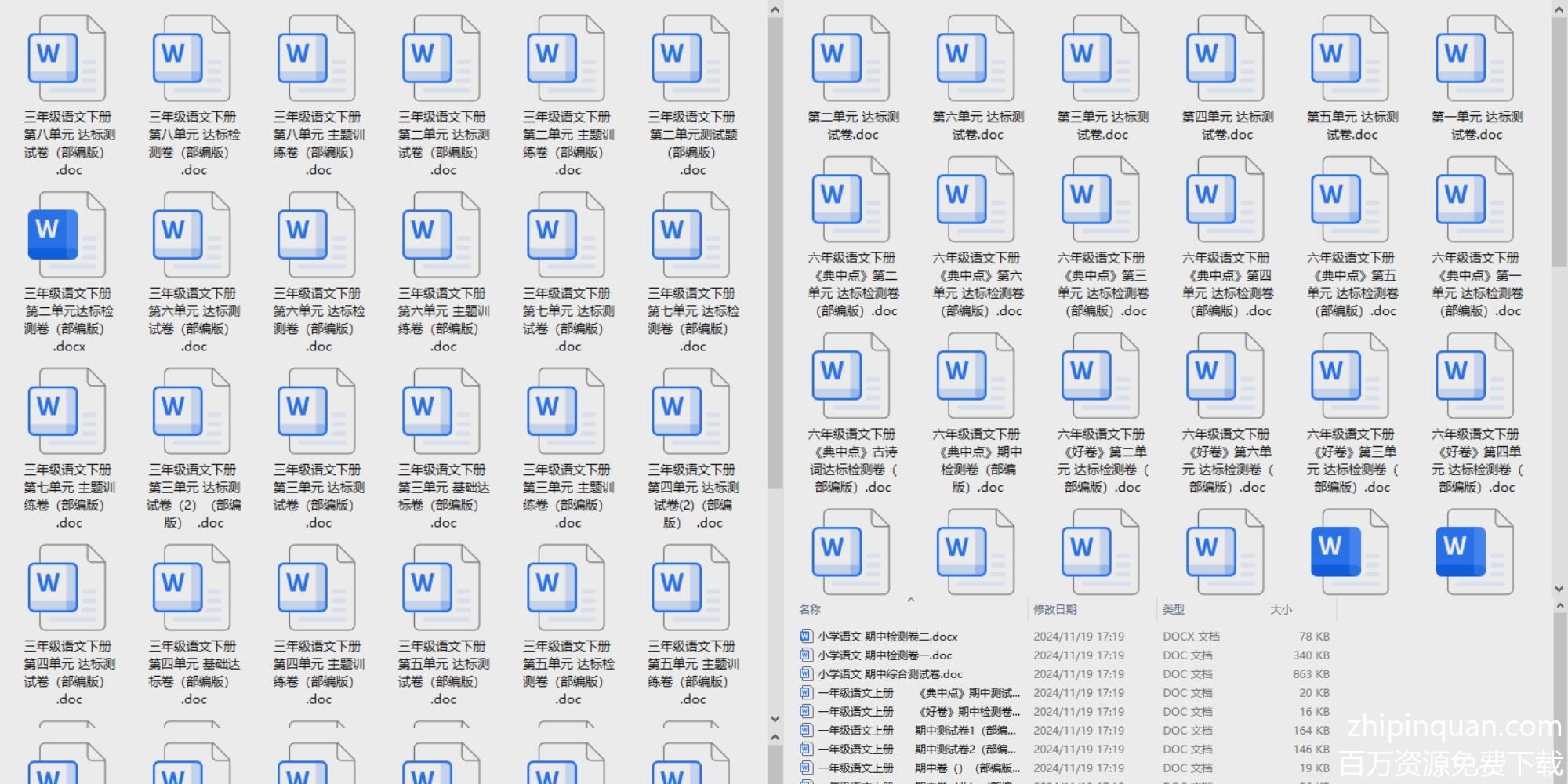Viewport: 1568px width, 784px height.
Task: Select the 三年级语文下册 第八单元 达标测试卷 Word file icon
Action: click(x=67, y=58)
